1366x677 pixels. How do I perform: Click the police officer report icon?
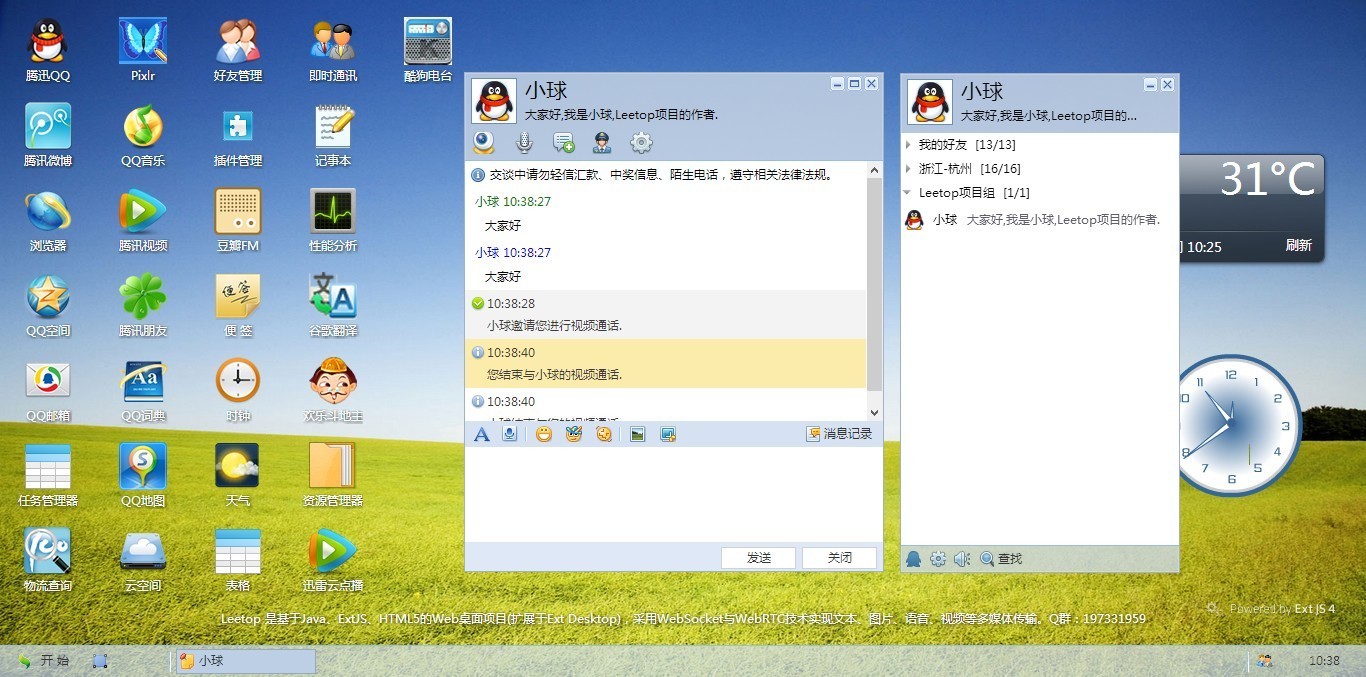[x=602, y=143]
